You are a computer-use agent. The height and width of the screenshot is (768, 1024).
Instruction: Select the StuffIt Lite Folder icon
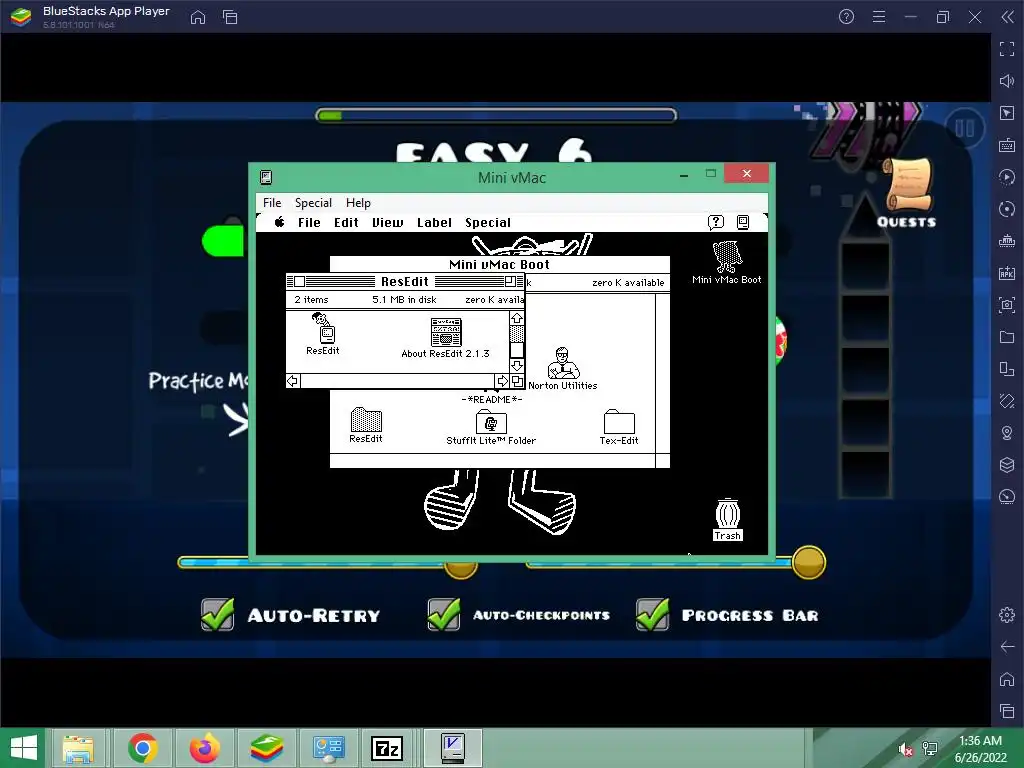click(x=491, y=422)
